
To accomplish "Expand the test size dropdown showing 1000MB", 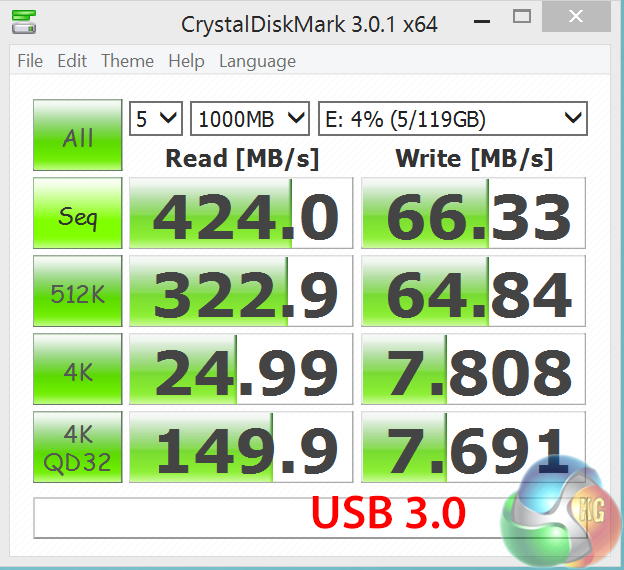I will pyautogui.click(x=250, y=119).
